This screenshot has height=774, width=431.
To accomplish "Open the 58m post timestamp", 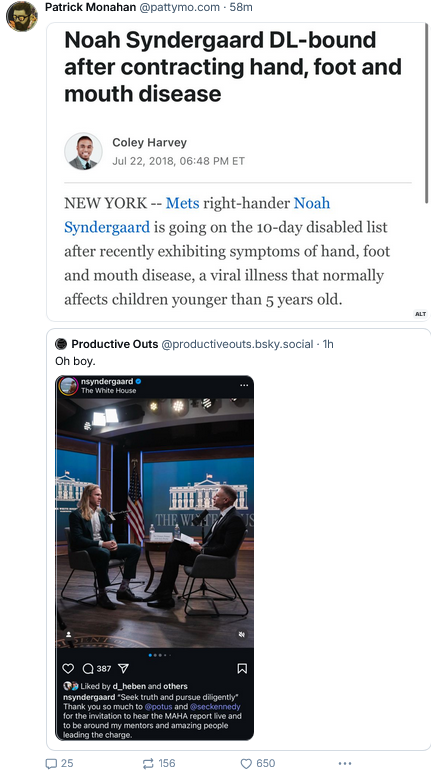I will click(241, 7).
